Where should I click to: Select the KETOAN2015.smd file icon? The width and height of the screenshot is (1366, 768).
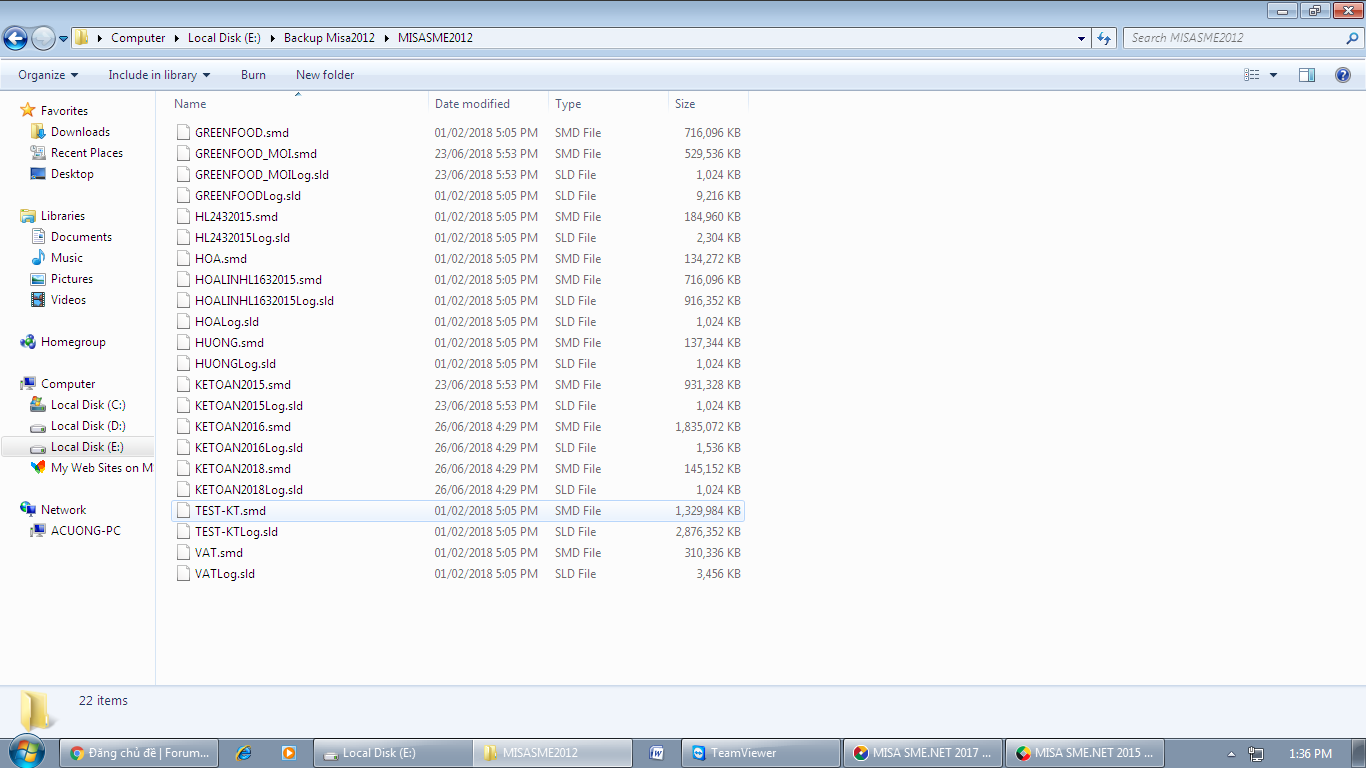pyautogui.click(x=183, y=384)
